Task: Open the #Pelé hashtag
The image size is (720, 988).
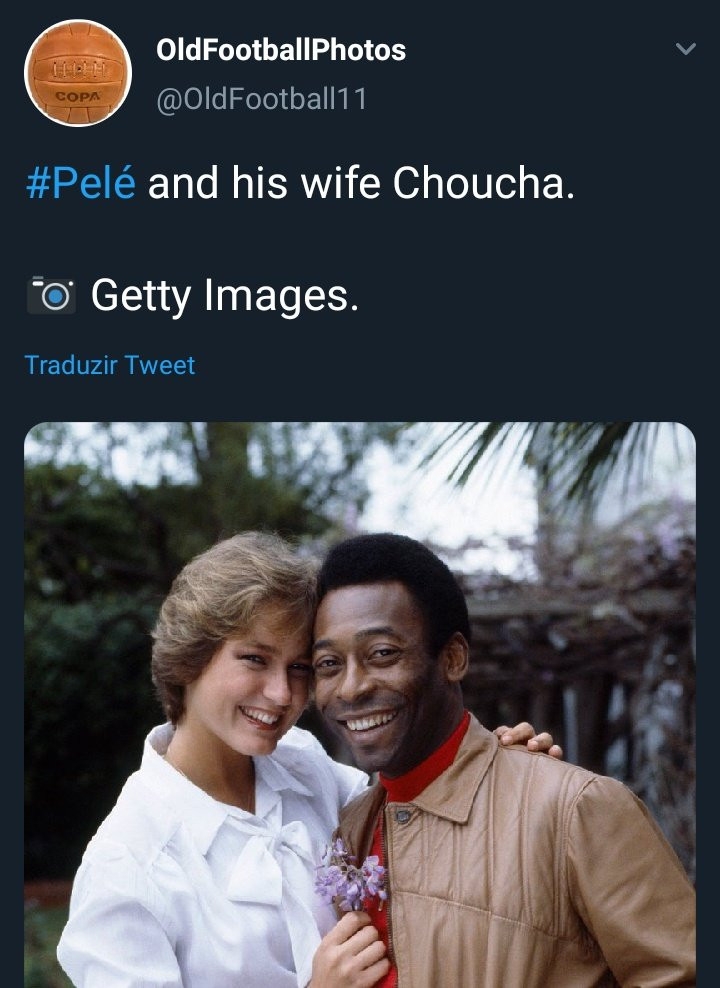Action: pos(81,184)
